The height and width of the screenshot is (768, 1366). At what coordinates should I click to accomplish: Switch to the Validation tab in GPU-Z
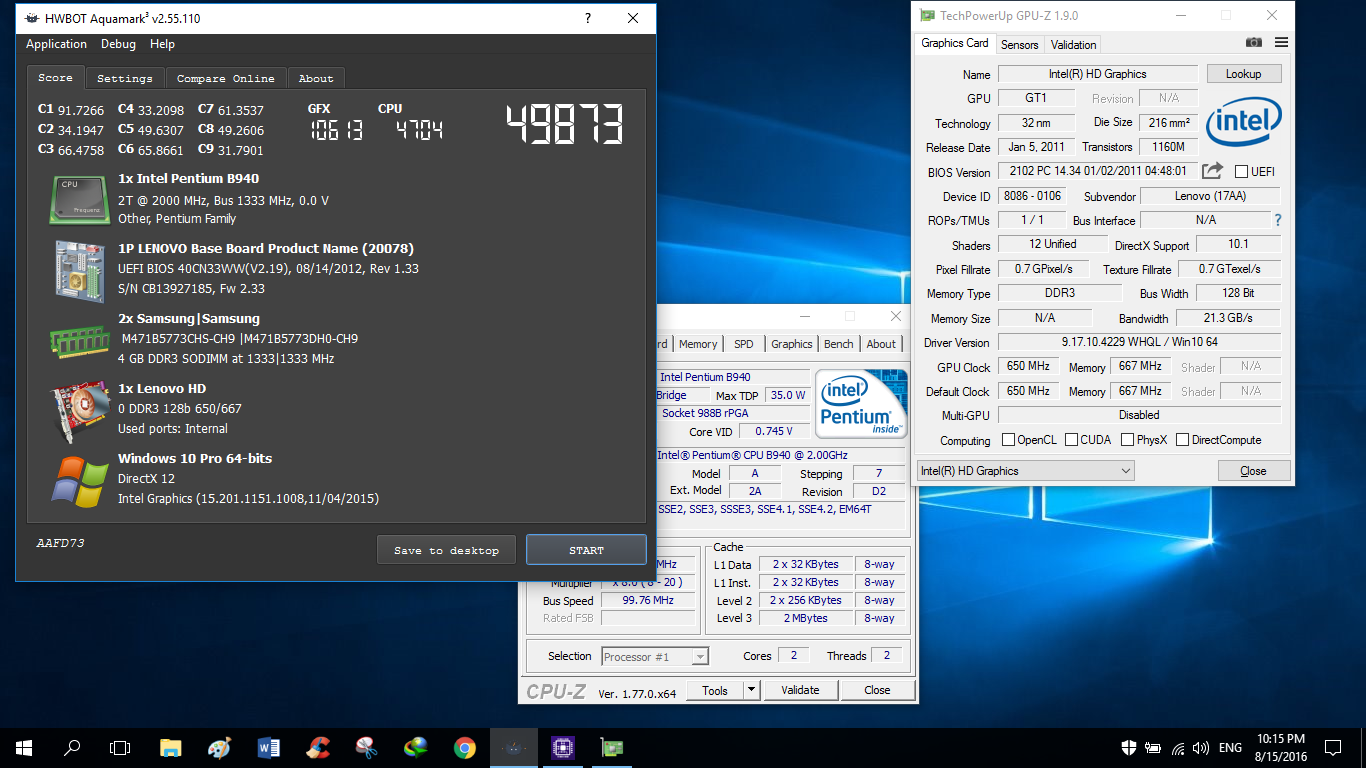pyautogui.click(x=1074, y=45)
